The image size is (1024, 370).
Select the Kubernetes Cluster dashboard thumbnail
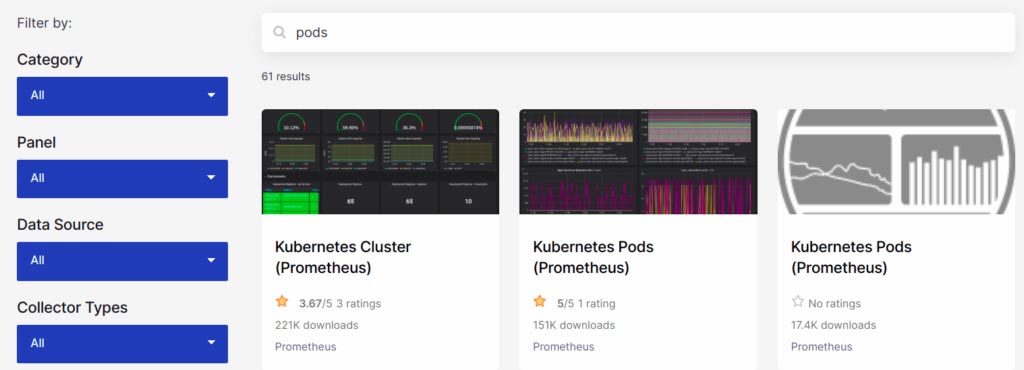click(x=380, y=161)
